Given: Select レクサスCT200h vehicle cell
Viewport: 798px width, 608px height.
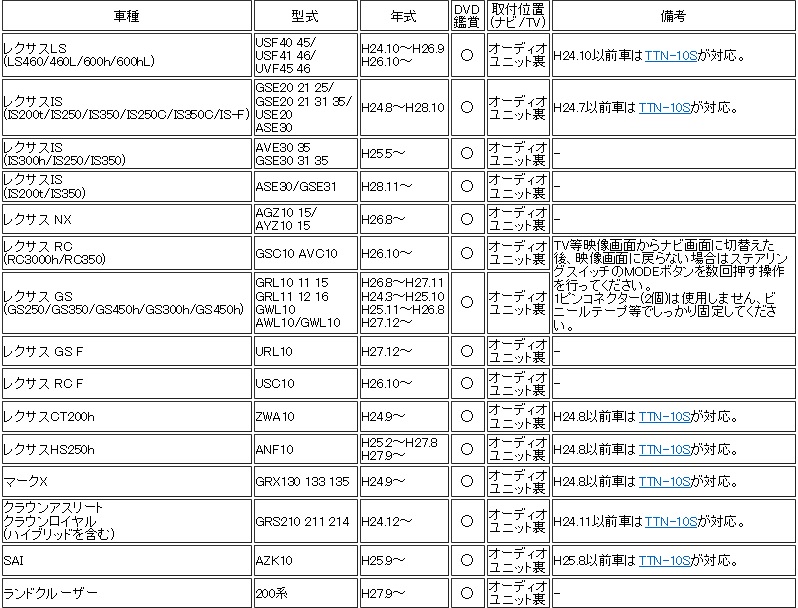Looking at the screenshot, I should tap(127, 416).
